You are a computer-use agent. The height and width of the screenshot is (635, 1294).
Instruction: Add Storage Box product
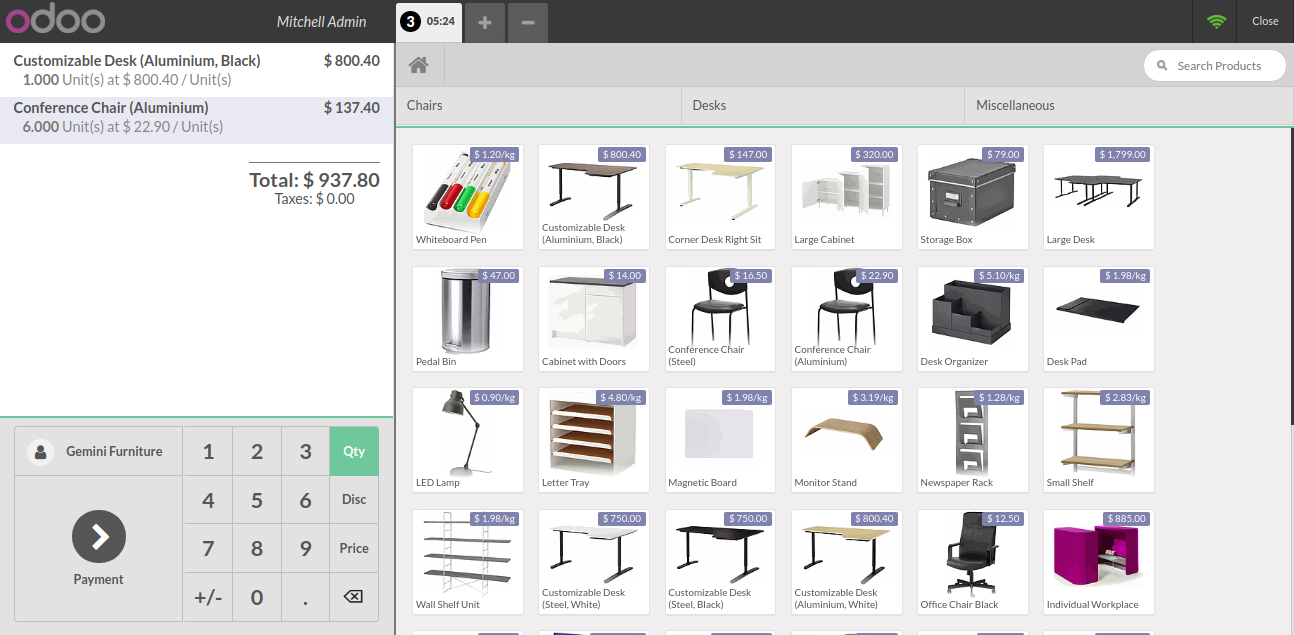click(x=973, y=197)
